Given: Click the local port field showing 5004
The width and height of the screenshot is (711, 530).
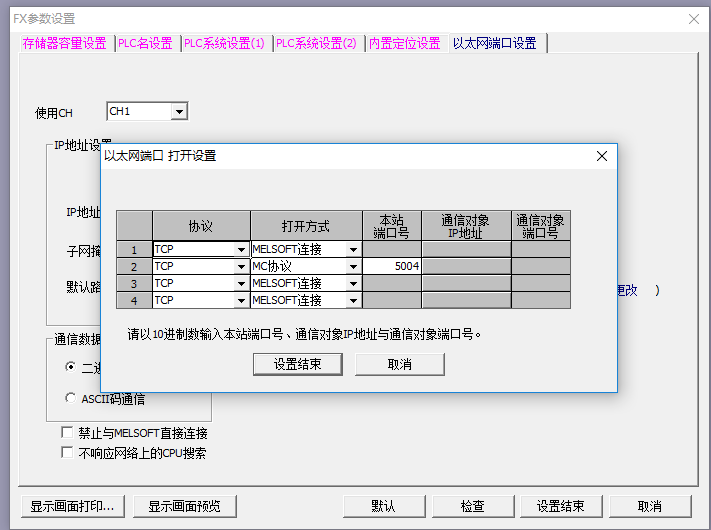Looking at the screenshot, I should pyautogui.click(x=391, y=267).
